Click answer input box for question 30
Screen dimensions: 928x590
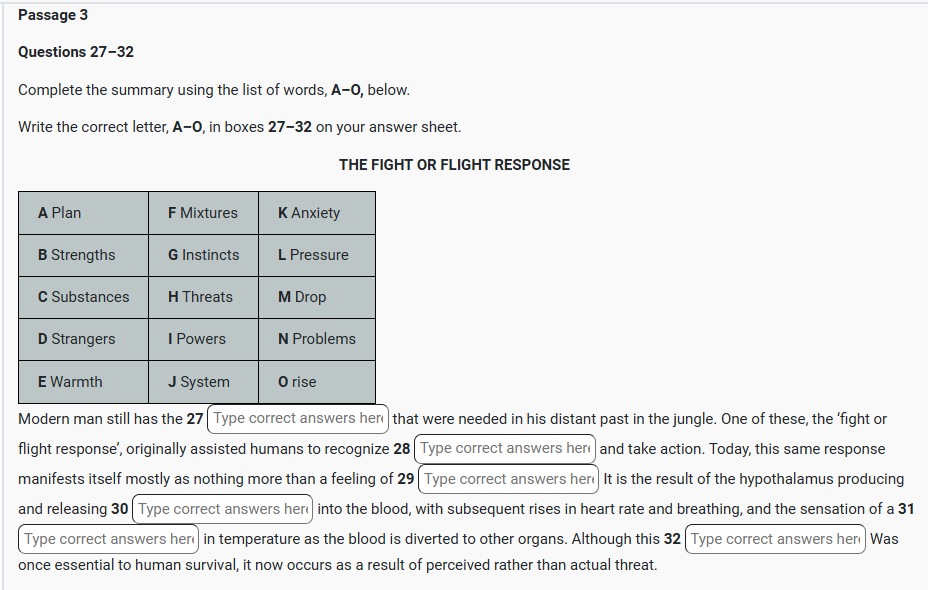click(x=222, y=509)
